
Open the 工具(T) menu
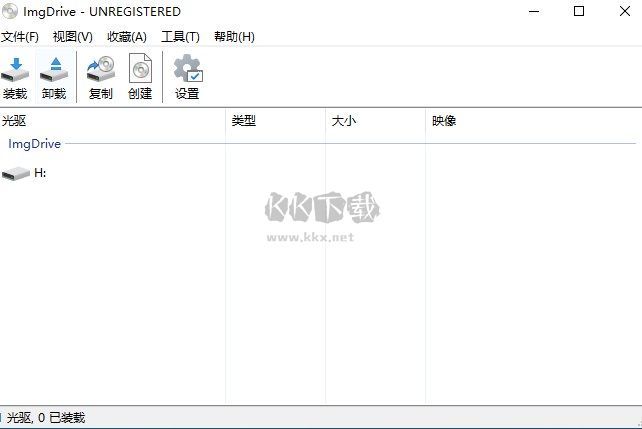pyautogui.click(x=180, y=37)
